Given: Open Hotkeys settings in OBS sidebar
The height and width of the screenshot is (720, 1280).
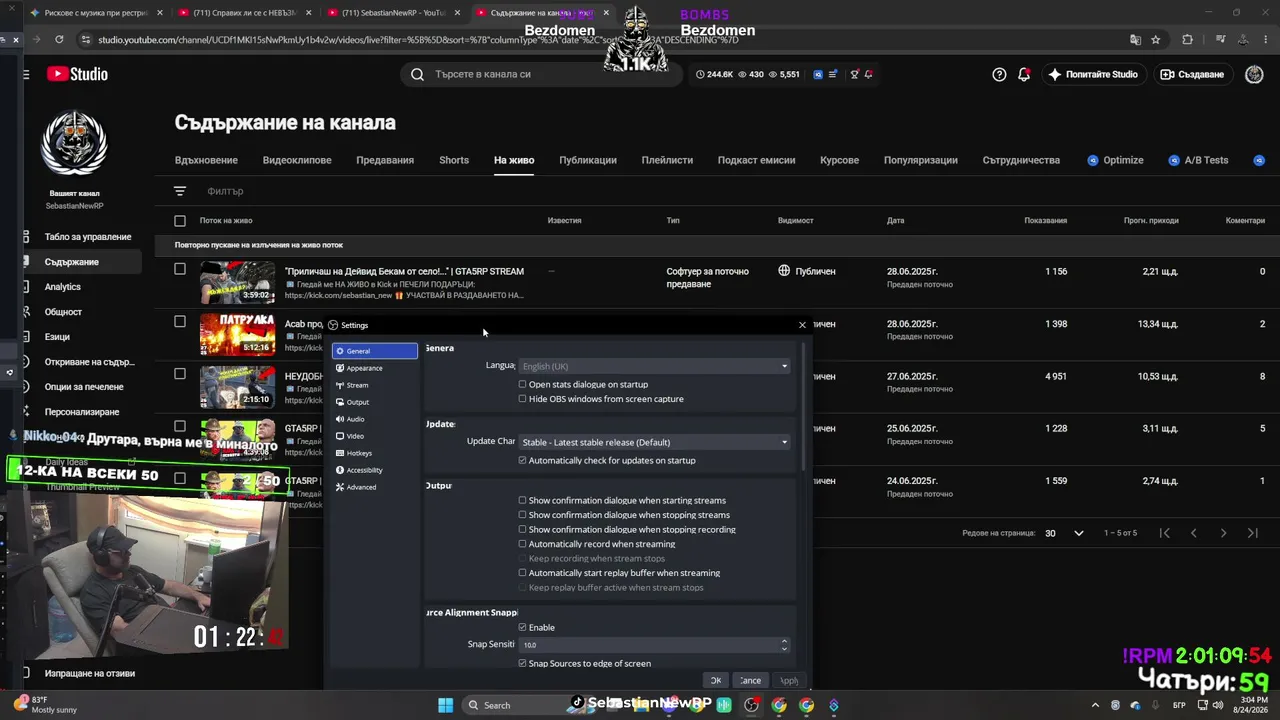Looking at the screenshot, I should [359, 453].
